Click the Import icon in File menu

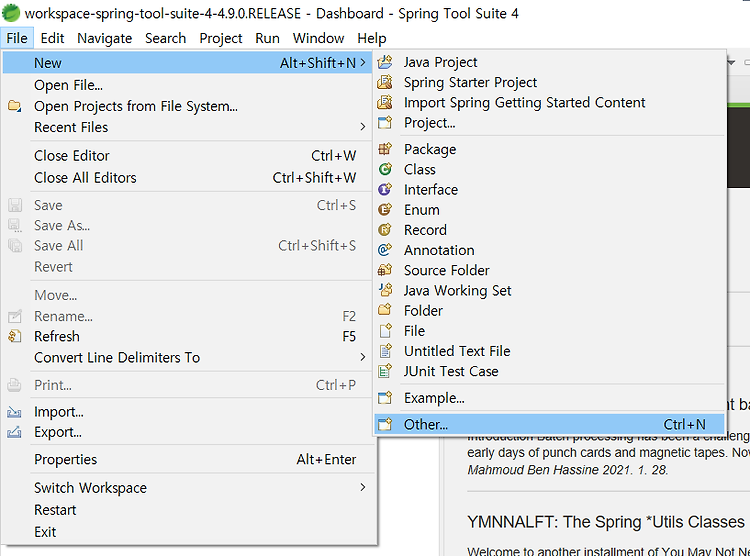tap(15, 411)
